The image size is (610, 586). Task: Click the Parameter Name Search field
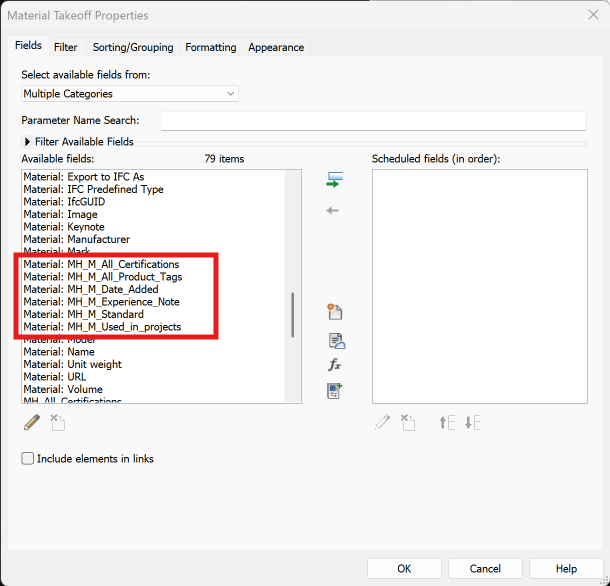tap(373, 121)
